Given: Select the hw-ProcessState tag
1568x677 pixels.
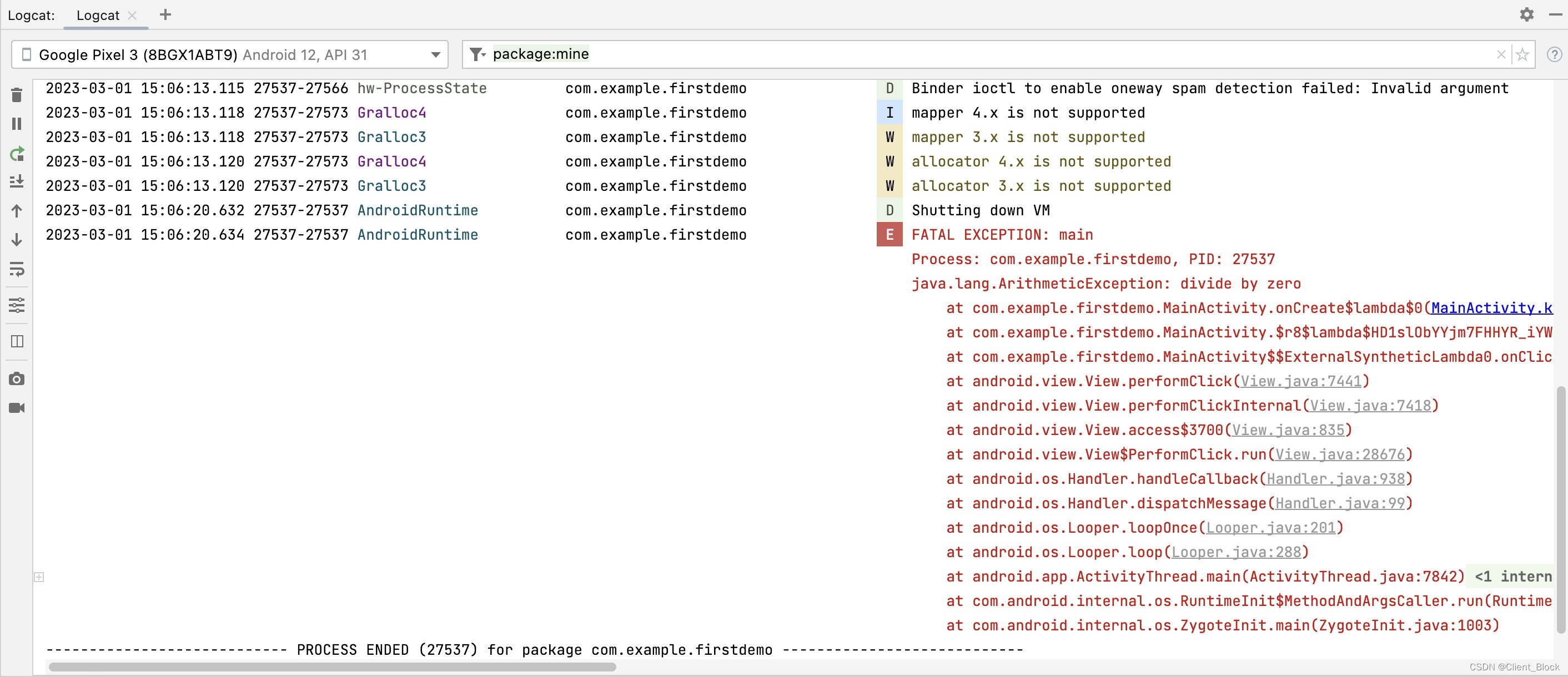Looking at the screenshot, I should pyautogui.click(x=422, y=89).
